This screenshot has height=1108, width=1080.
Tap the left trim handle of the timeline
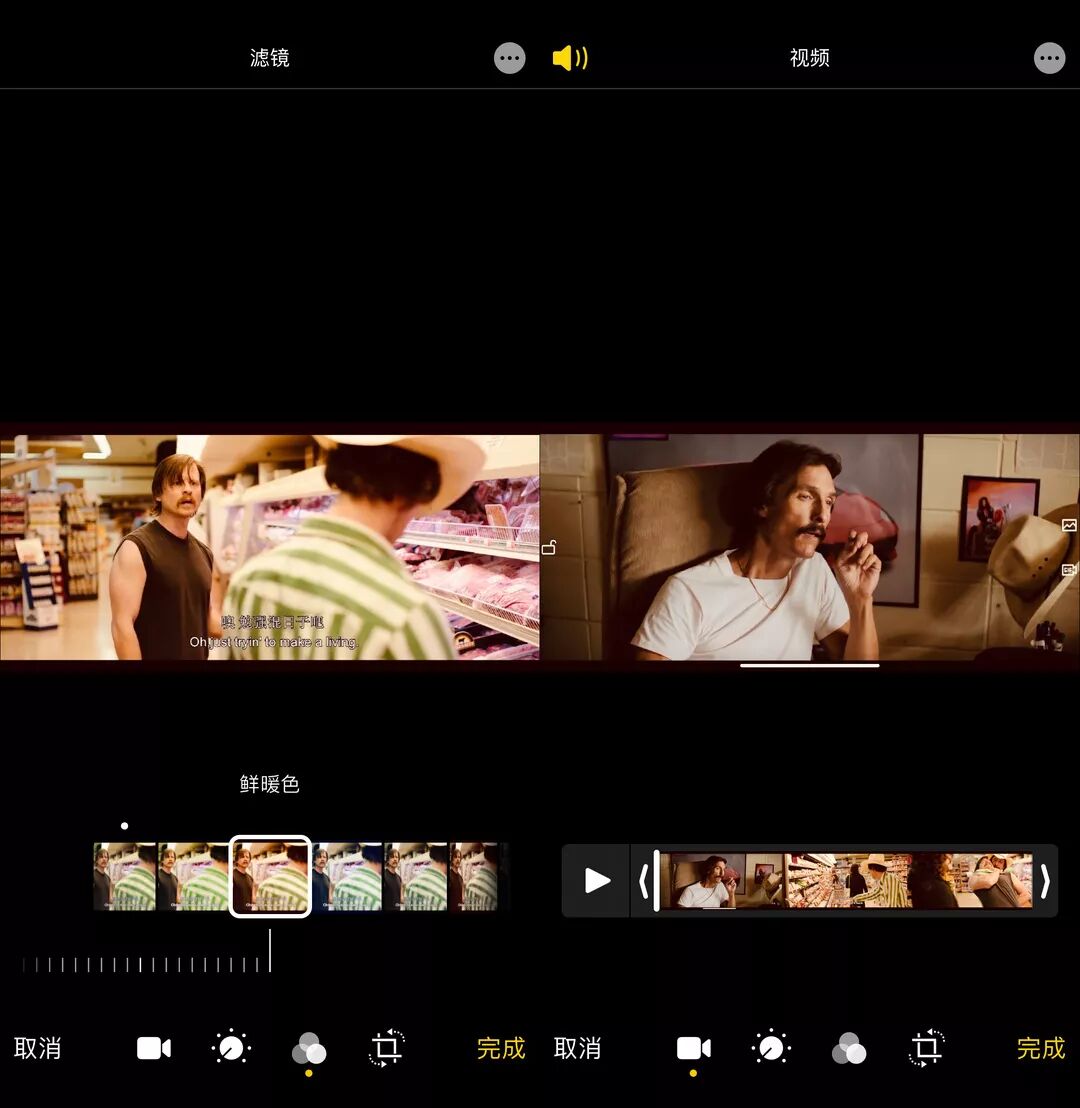642,881
